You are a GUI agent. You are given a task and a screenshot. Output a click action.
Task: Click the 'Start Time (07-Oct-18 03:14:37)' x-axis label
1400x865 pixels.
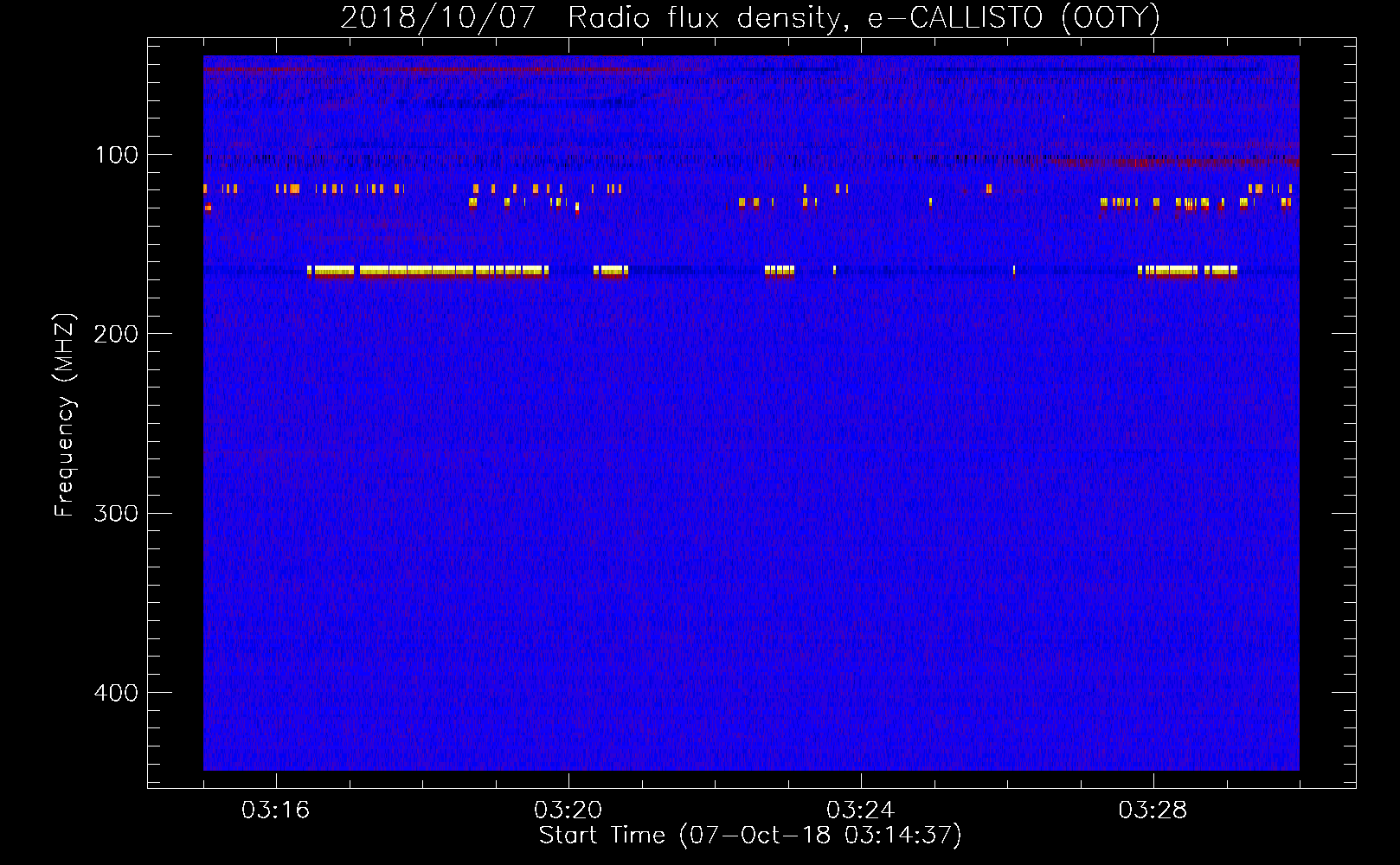coord(750,836)
